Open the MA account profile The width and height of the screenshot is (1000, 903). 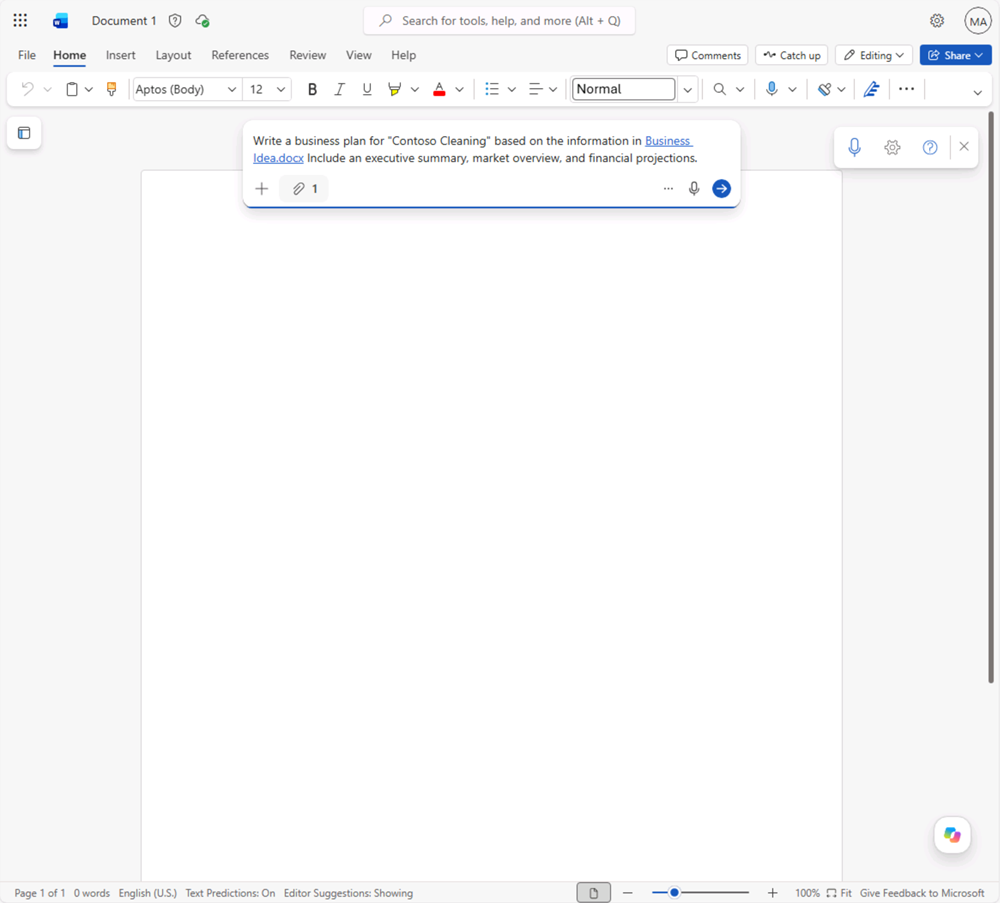coord(978,21)
